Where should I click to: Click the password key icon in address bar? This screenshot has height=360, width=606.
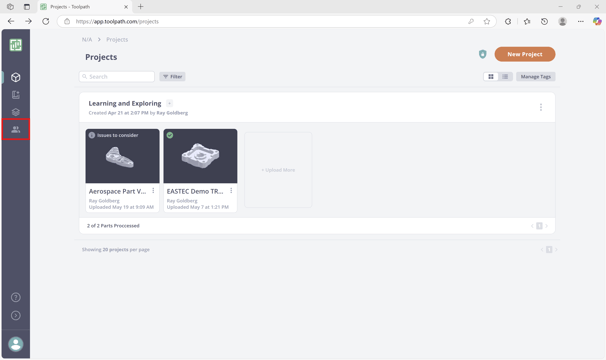point(471,21)
